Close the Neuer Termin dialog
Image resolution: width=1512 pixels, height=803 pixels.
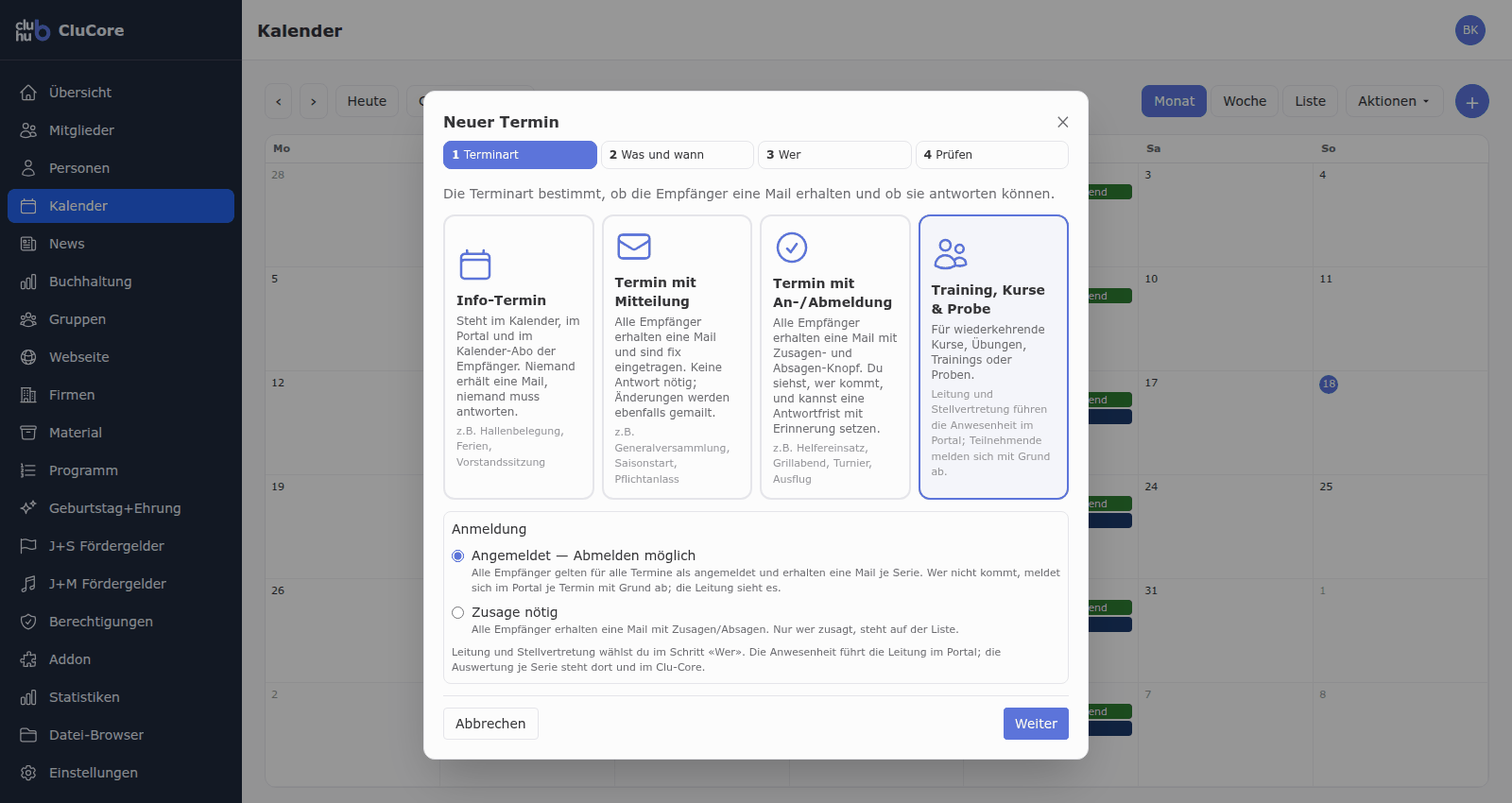pos(1063,122)
